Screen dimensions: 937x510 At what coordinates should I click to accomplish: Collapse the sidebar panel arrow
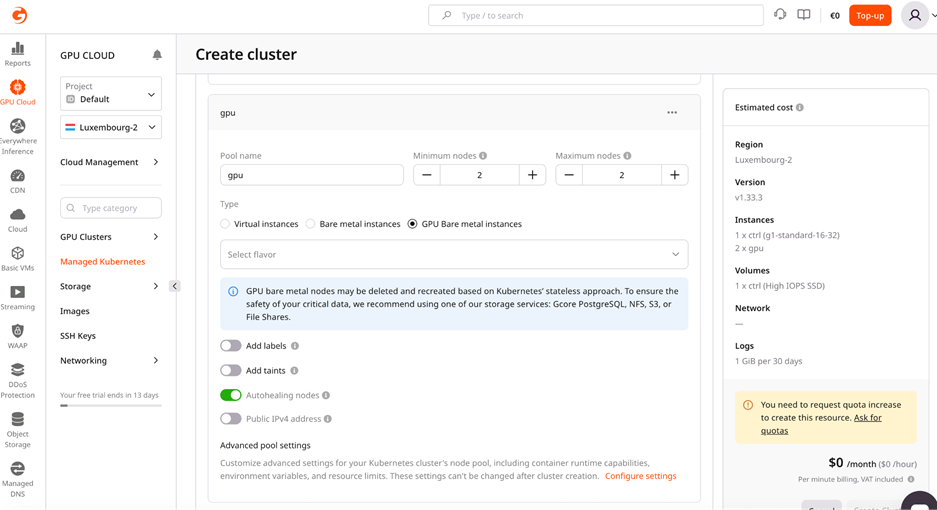pyautogui.click(x=174, y=286)
